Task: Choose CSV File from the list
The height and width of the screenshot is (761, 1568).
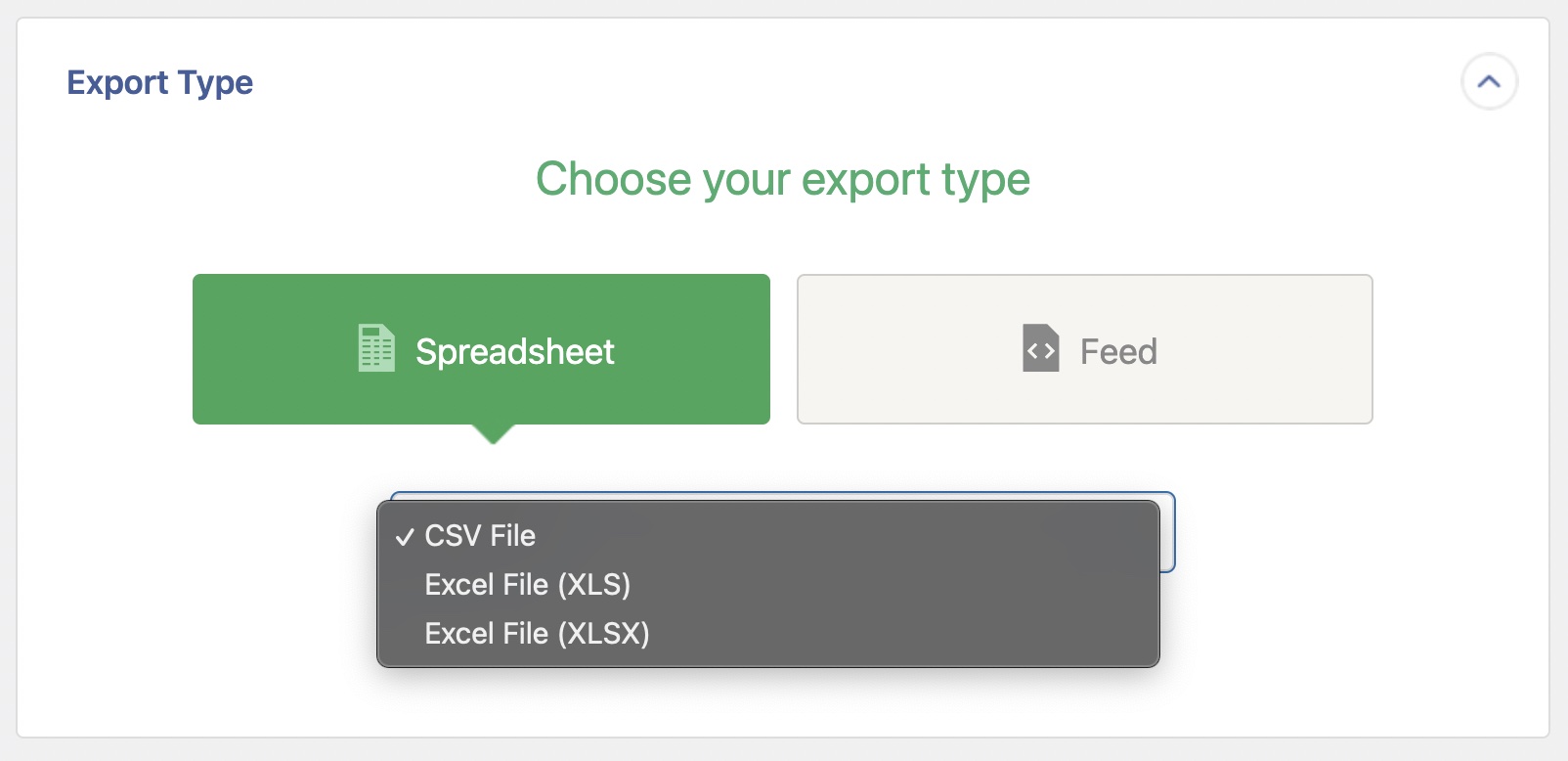Action: pos(480,536)
